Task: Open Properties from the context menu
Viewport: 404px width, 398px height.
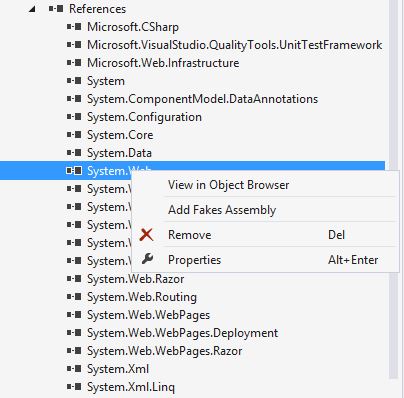Action: click(265, 260)
